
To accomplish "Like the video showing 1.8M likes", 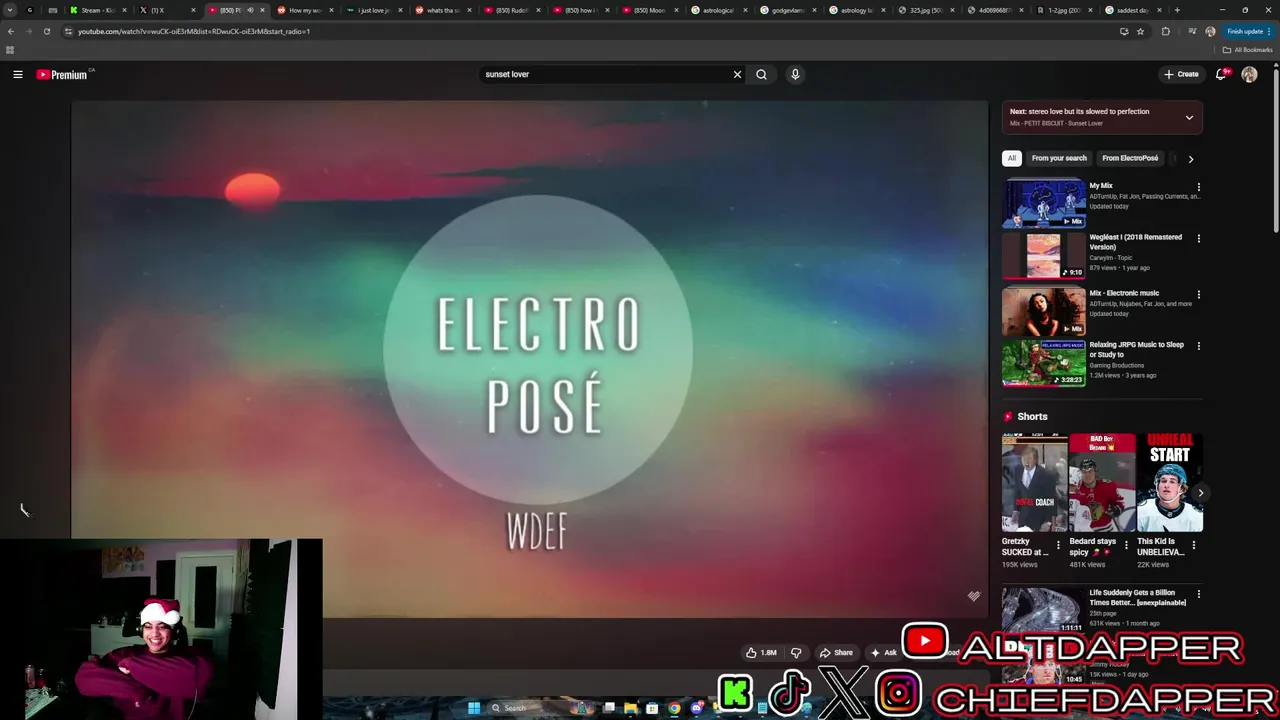I will (x=761, y=653).
